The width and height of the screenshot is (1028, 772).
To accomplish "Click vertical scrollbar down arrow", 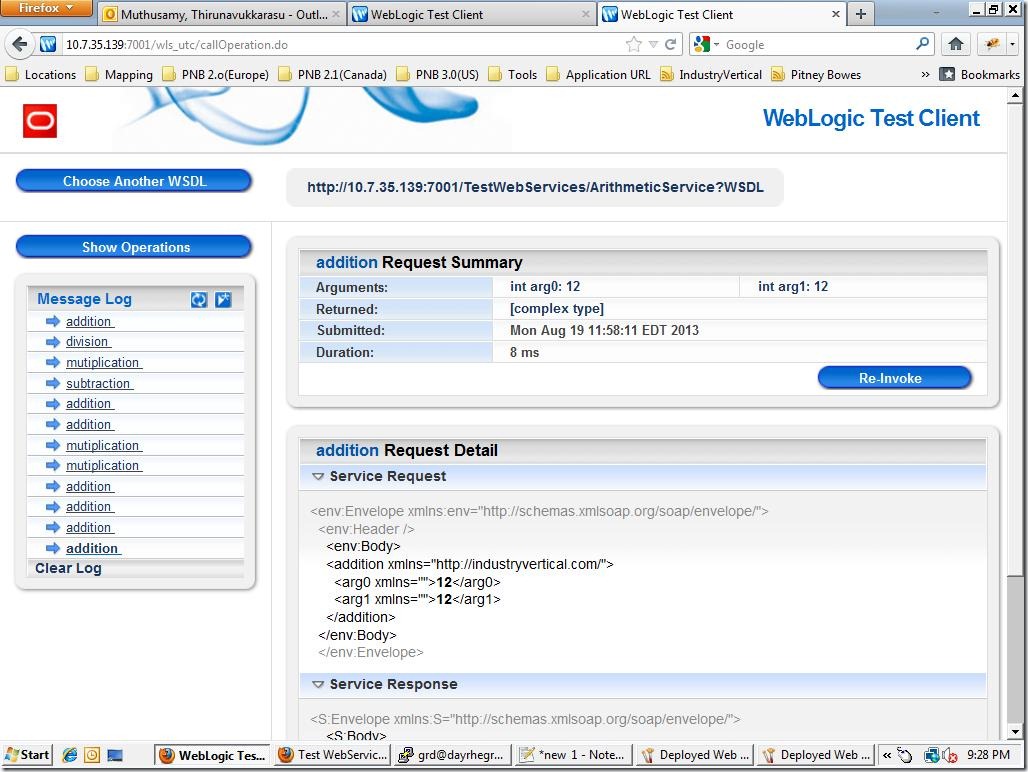I will pos(1015,731).
